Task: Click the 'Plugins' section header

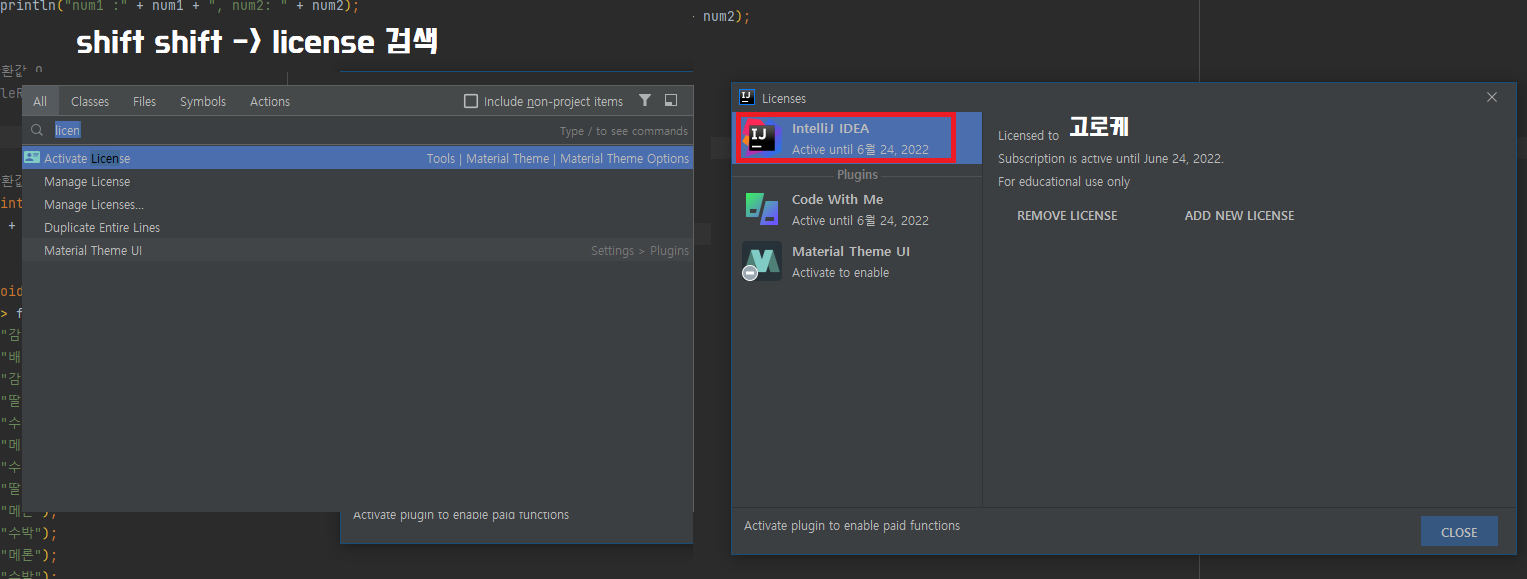Action: coord(857,175)
